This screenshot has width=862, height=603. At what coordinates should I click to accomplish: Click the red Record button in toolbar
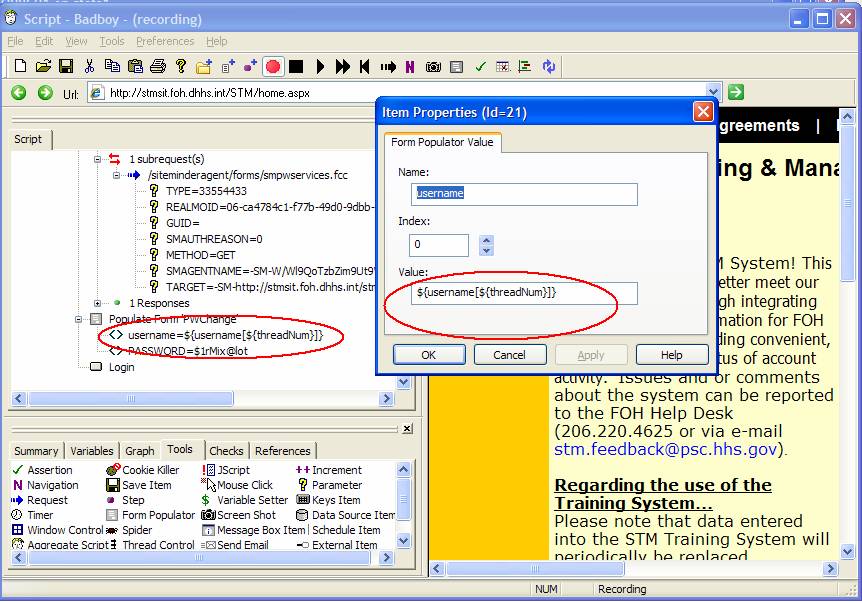(273, 67)
